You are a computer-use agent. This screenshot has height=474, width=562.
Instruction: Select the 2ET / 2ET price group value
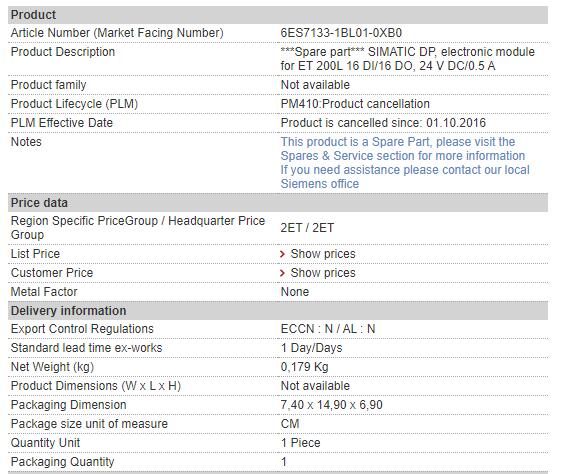click(307, 228)
